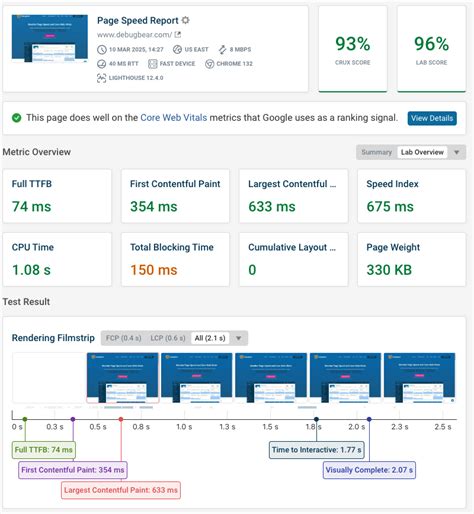
Task: Expand the Metric Overview view dropdown arrow
Action: click(x=457, y=152)
